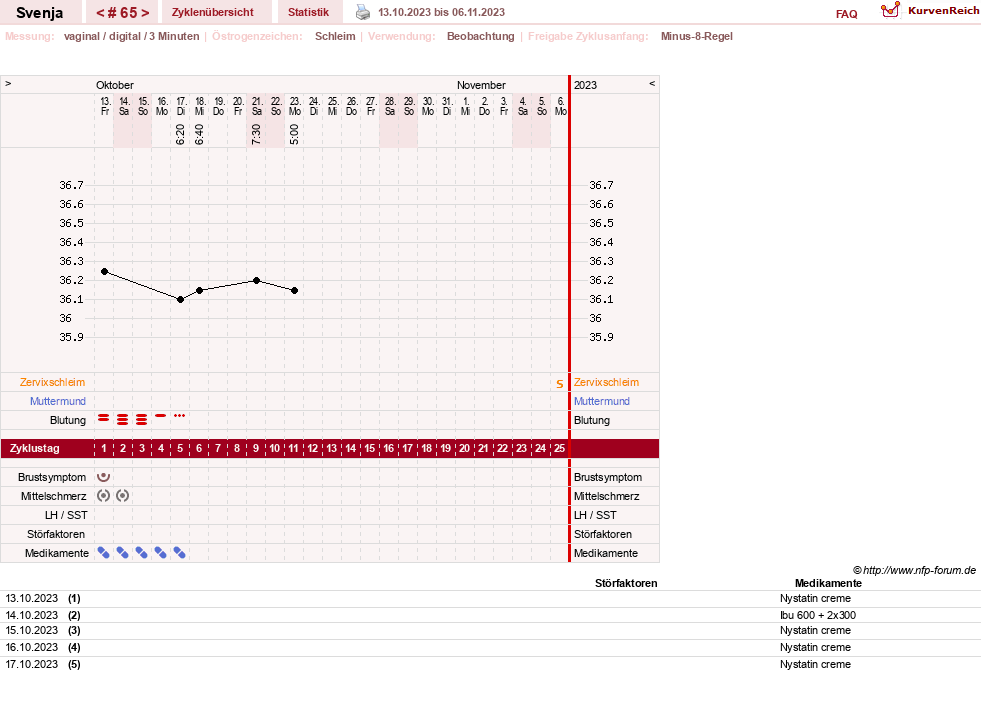The image size is (981, 702).
Task: Click the '>' arrow at chart top left
Action: (x=8, y=83)
